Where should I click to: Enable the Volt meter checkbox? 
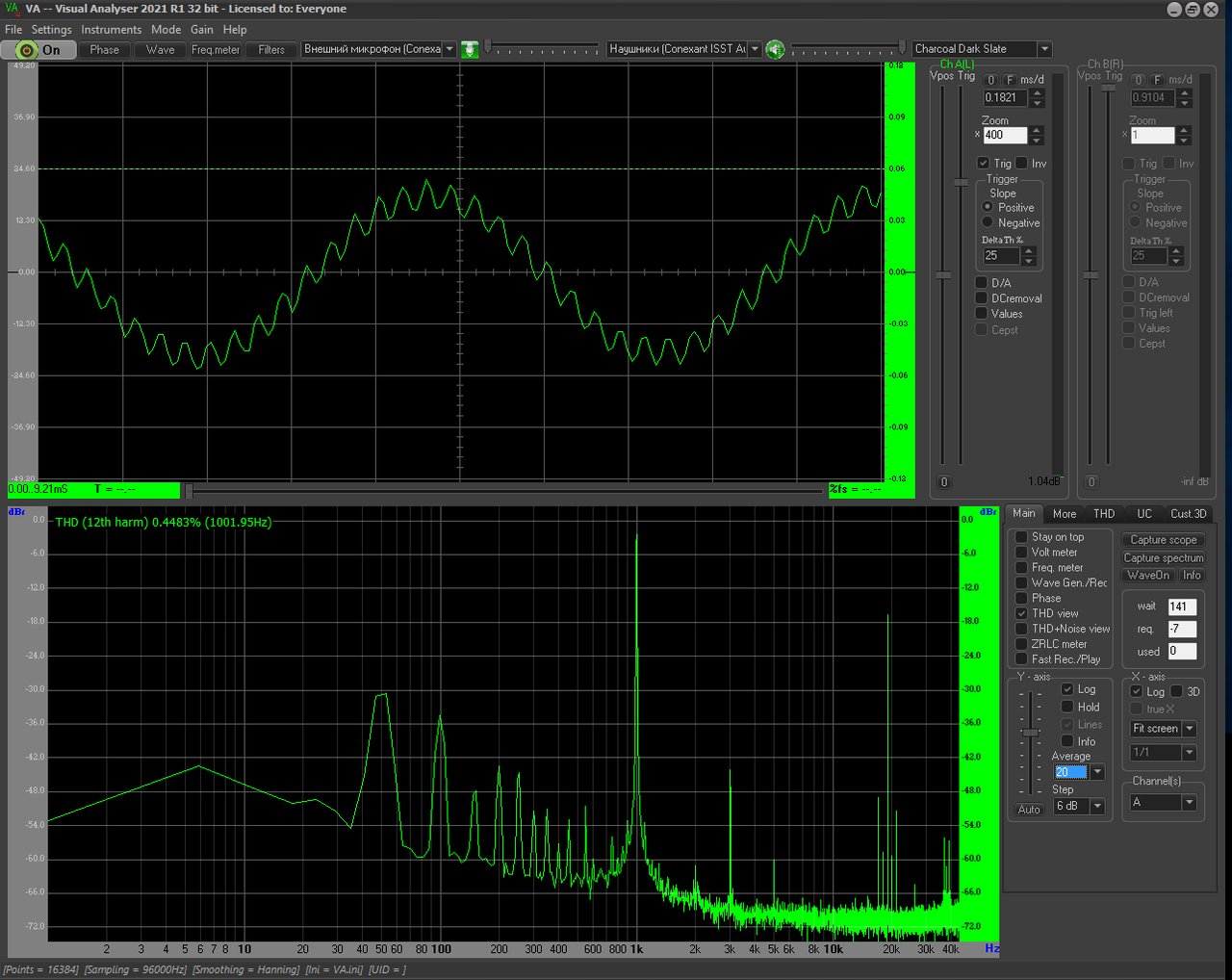pos(1021,553)
